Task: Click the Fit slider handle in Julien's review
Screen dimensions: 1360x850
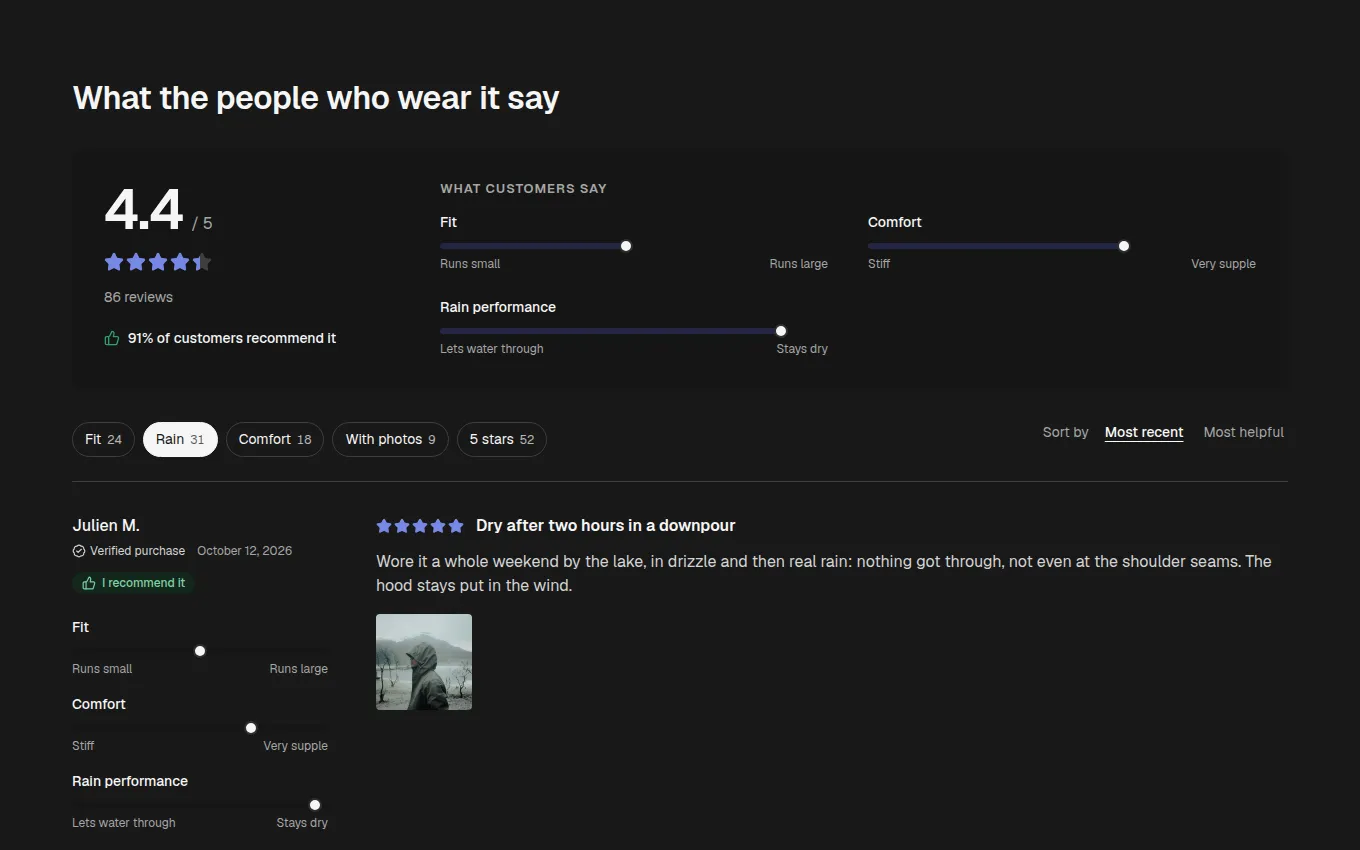Action: point(200,651)
